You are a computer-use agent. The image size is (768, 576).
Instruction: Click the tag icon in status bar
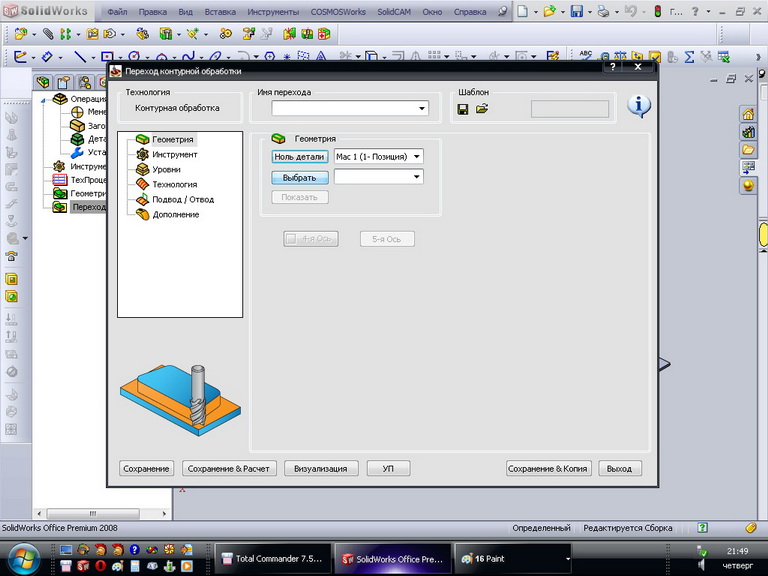coord(750,528)
